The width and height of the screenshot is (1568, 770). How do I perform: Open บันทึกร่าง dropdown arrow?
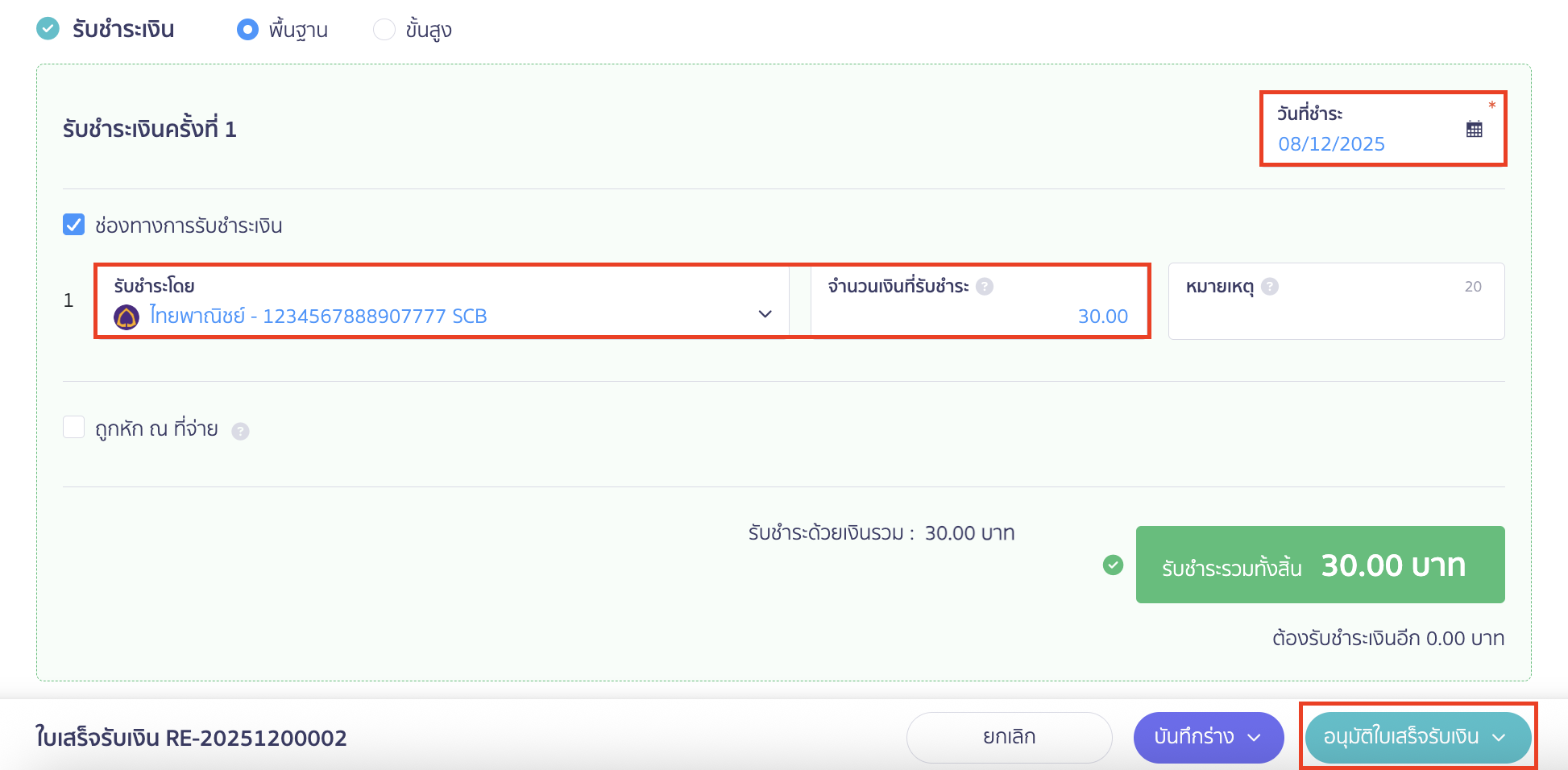[x=1254, y=738]
